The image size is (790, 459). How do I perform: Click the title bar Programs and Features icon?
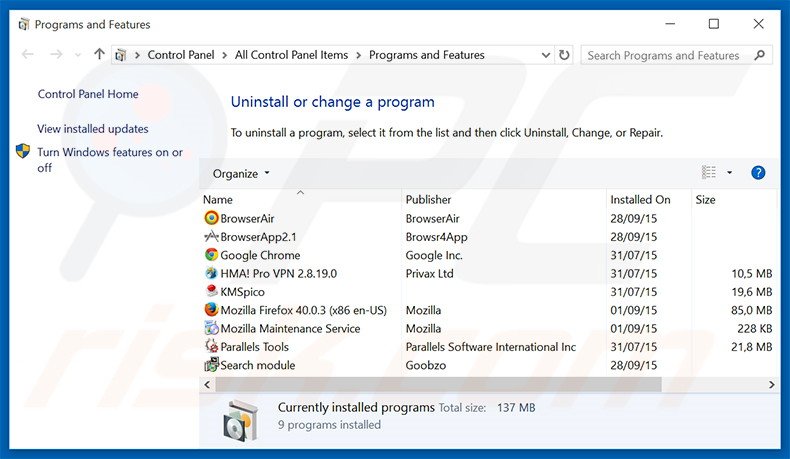tap(24, 24)
